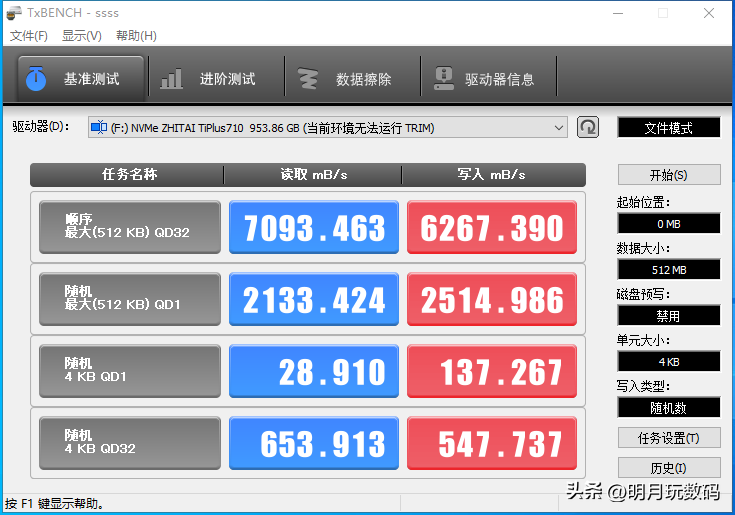Image resolution: width=735 pixels, height=515 pixels.
Task: Open the 历史(I) history button
Action: point(669,468)
